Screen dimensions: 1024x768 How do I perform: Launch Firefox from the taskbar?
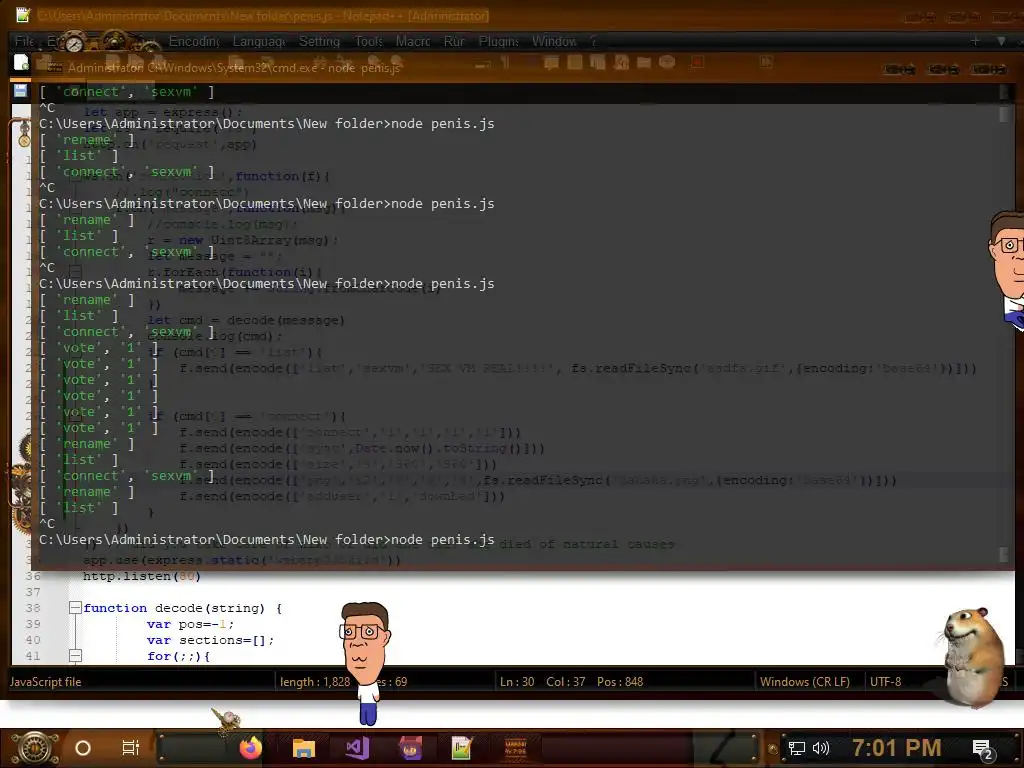(x=250, y=748)
